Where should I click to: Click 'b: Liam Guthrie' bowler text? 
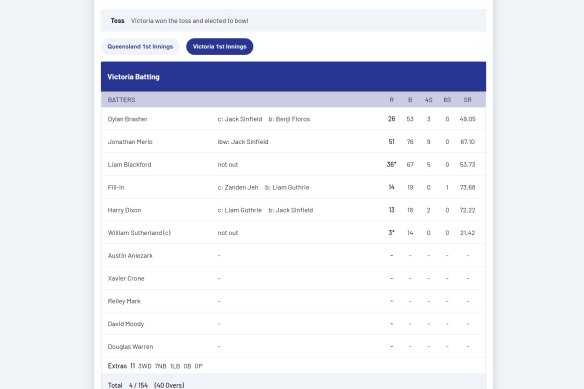pos(287,187)
